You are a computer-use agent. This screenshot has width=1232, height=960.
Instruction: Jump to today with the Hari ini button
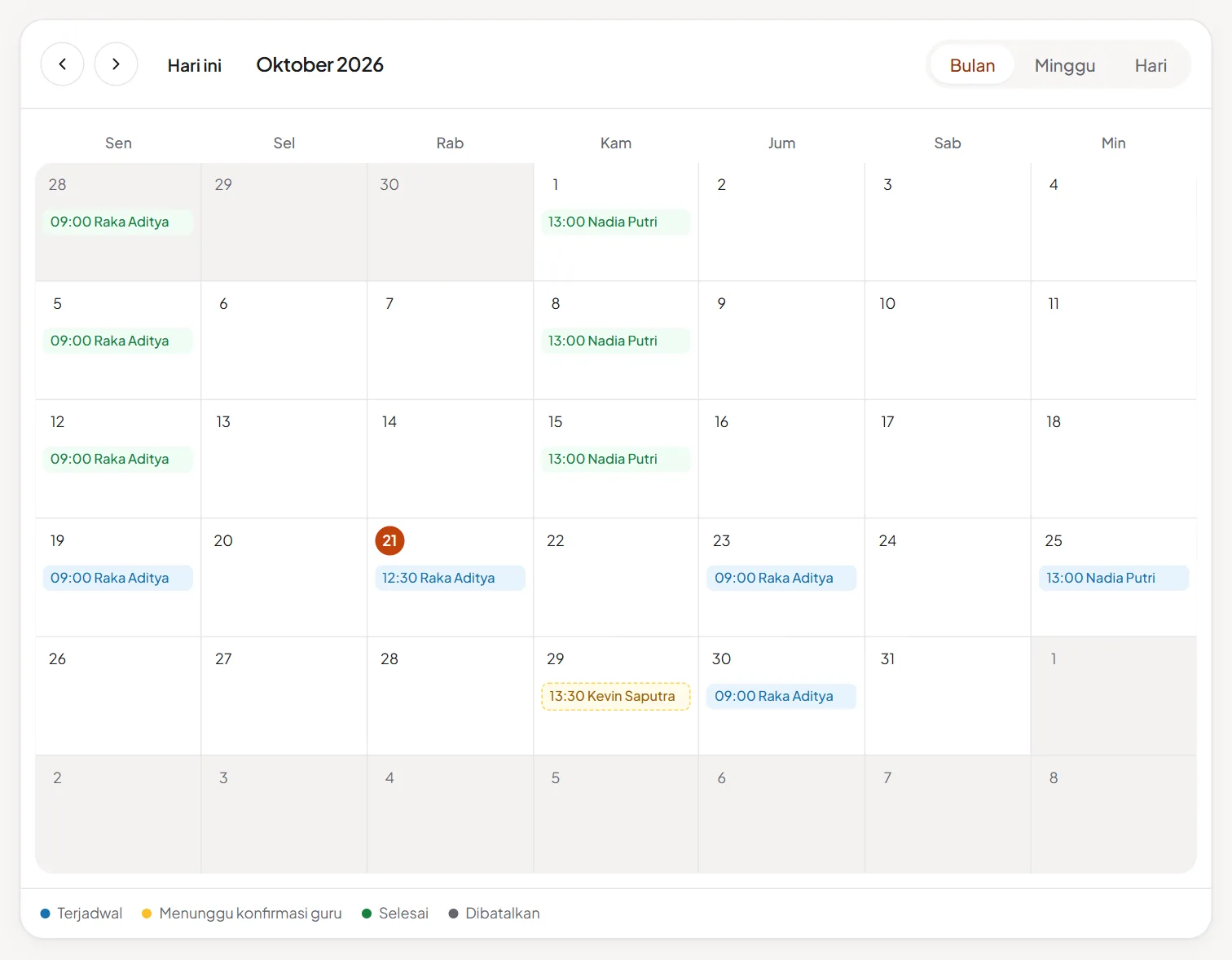pyautogui.click(x=195, y=65)
